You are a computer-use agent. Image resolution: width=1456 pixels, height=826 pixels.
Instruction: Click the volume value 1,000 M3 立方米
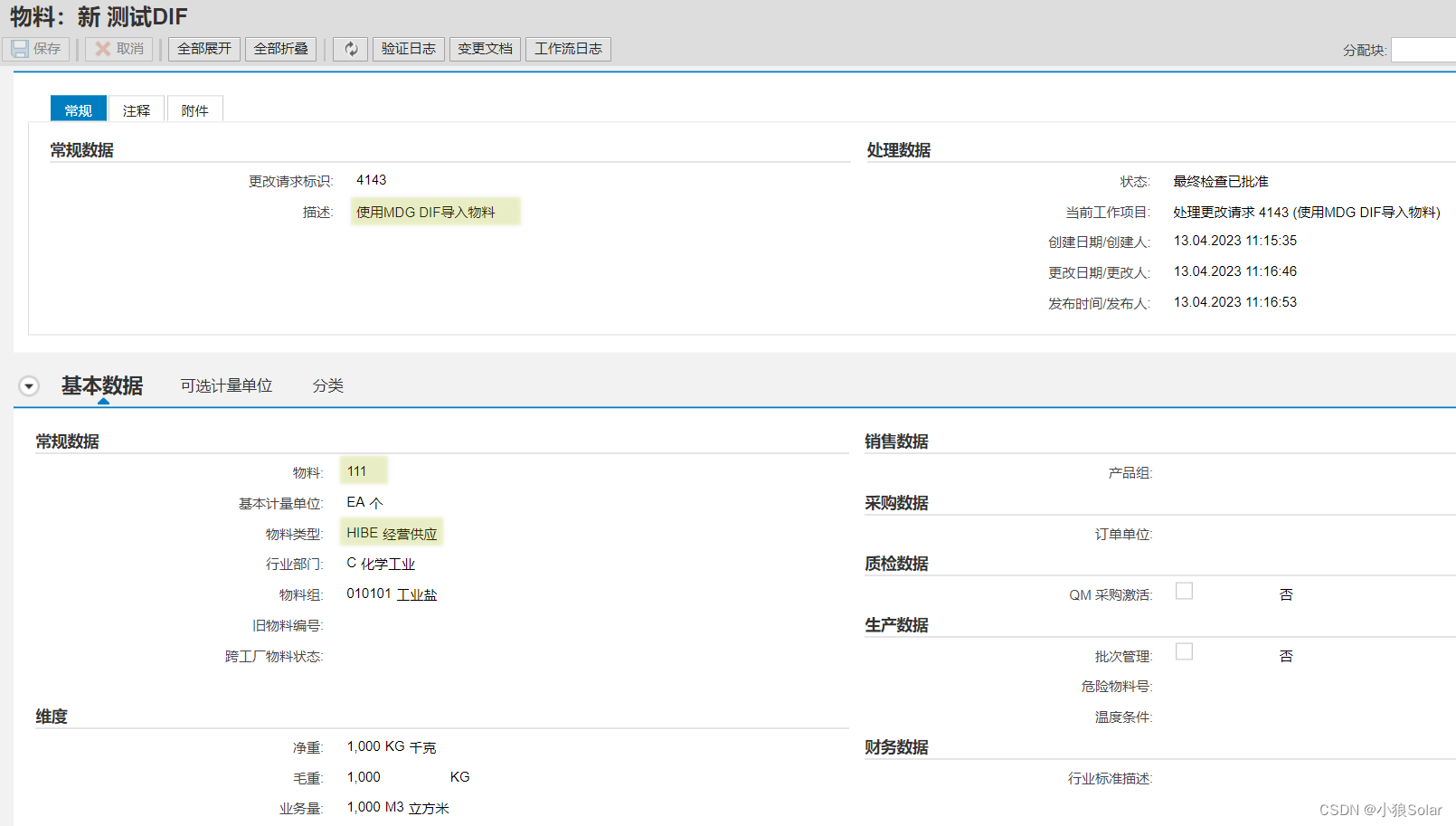click(398, 807)
